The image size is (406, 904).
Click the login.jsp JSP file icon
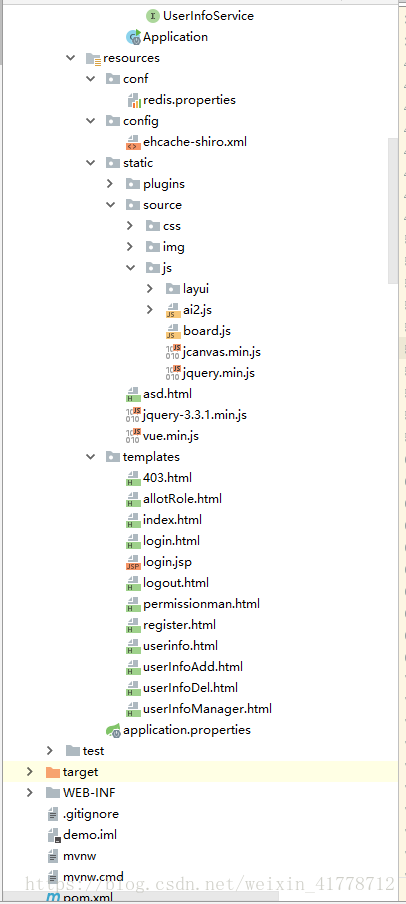pos(133,562)
